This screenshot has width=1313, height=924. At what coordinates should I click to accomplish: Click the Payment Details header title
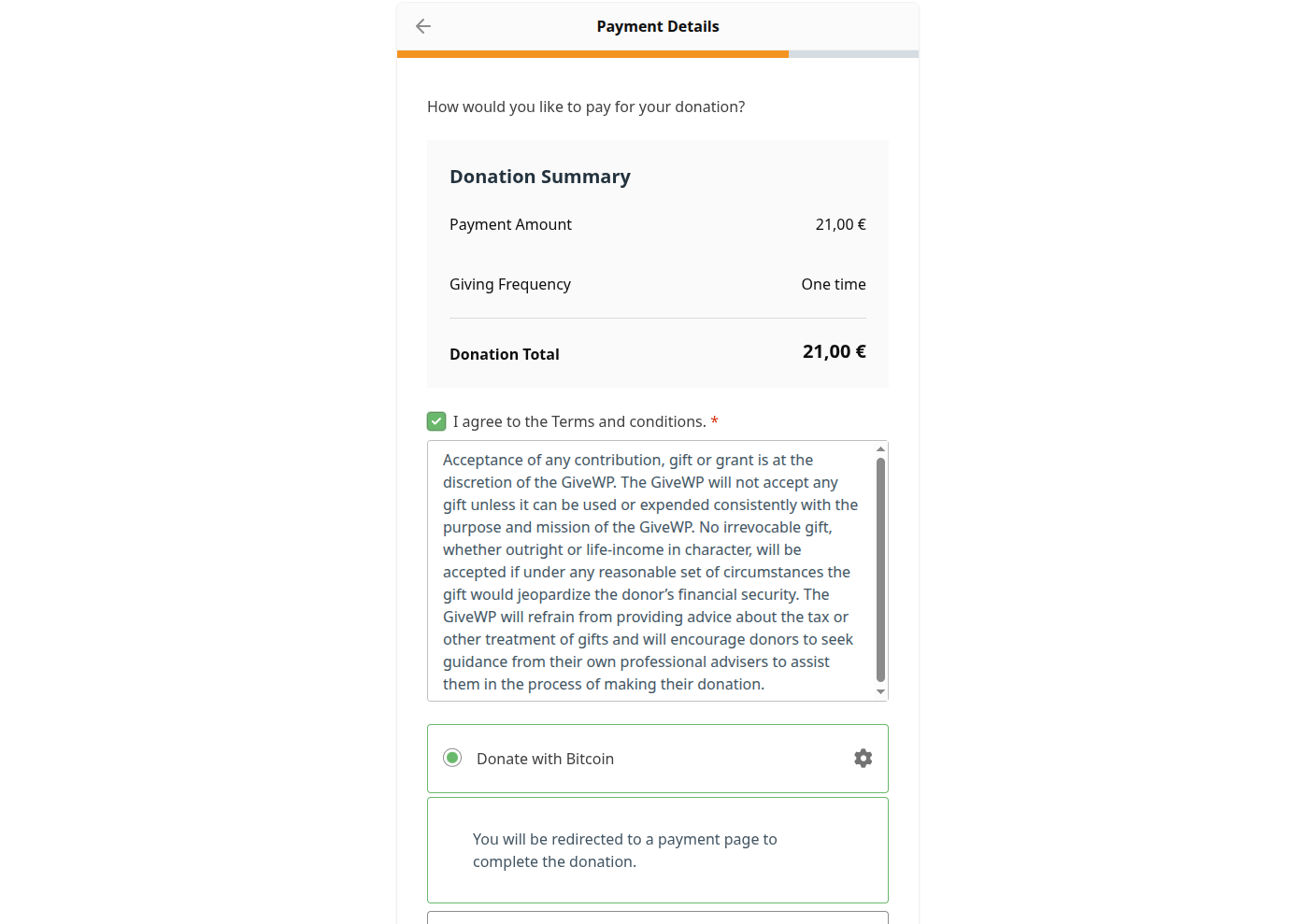tap(657, 26)
